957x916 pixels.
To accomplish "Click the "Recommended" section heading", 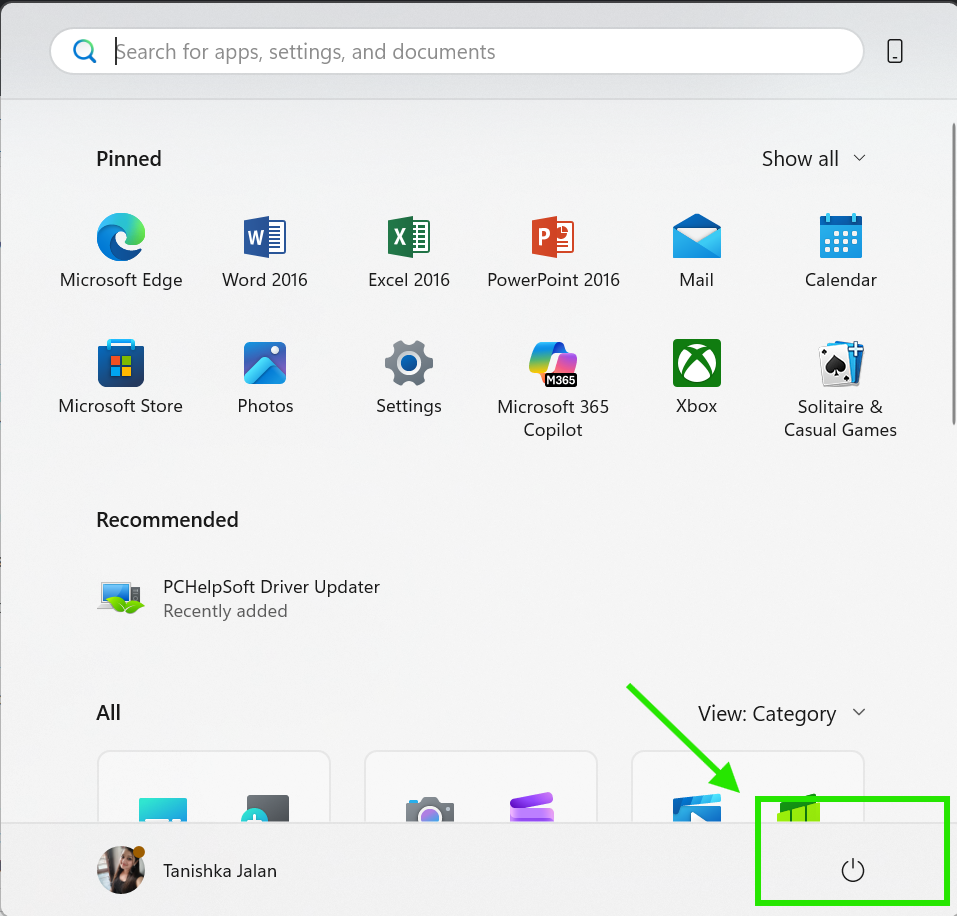I will point(167,520).
